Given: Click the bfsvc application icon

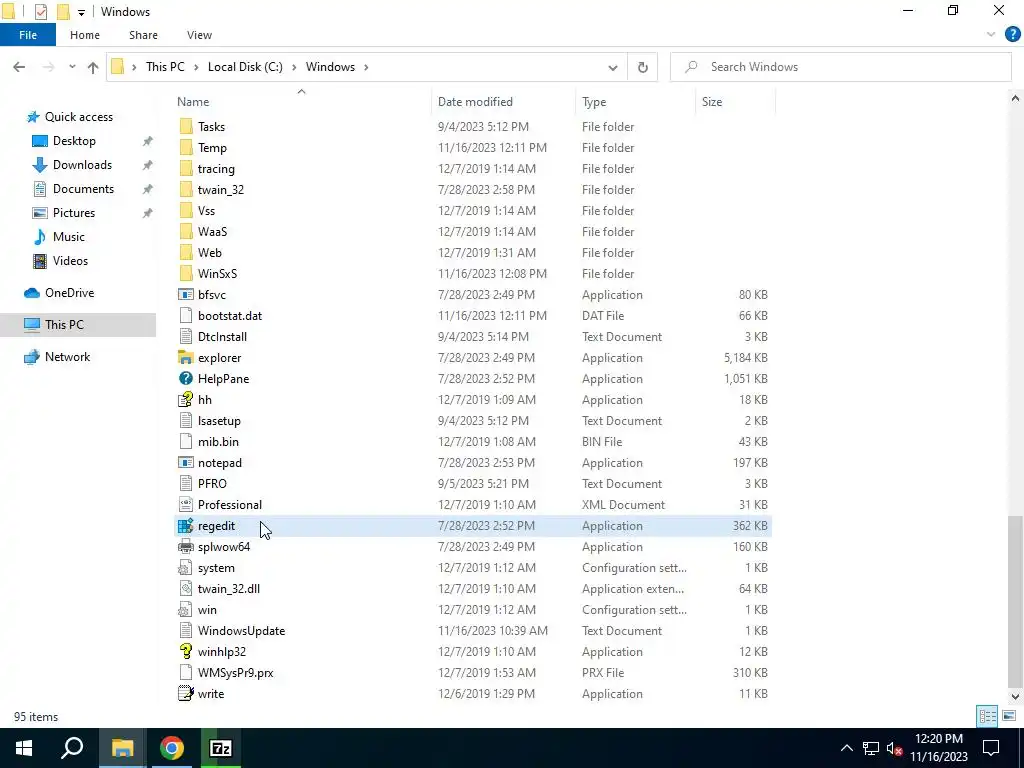Looking at the screenshot, I should pyautogui.click(x=185, y=295).
